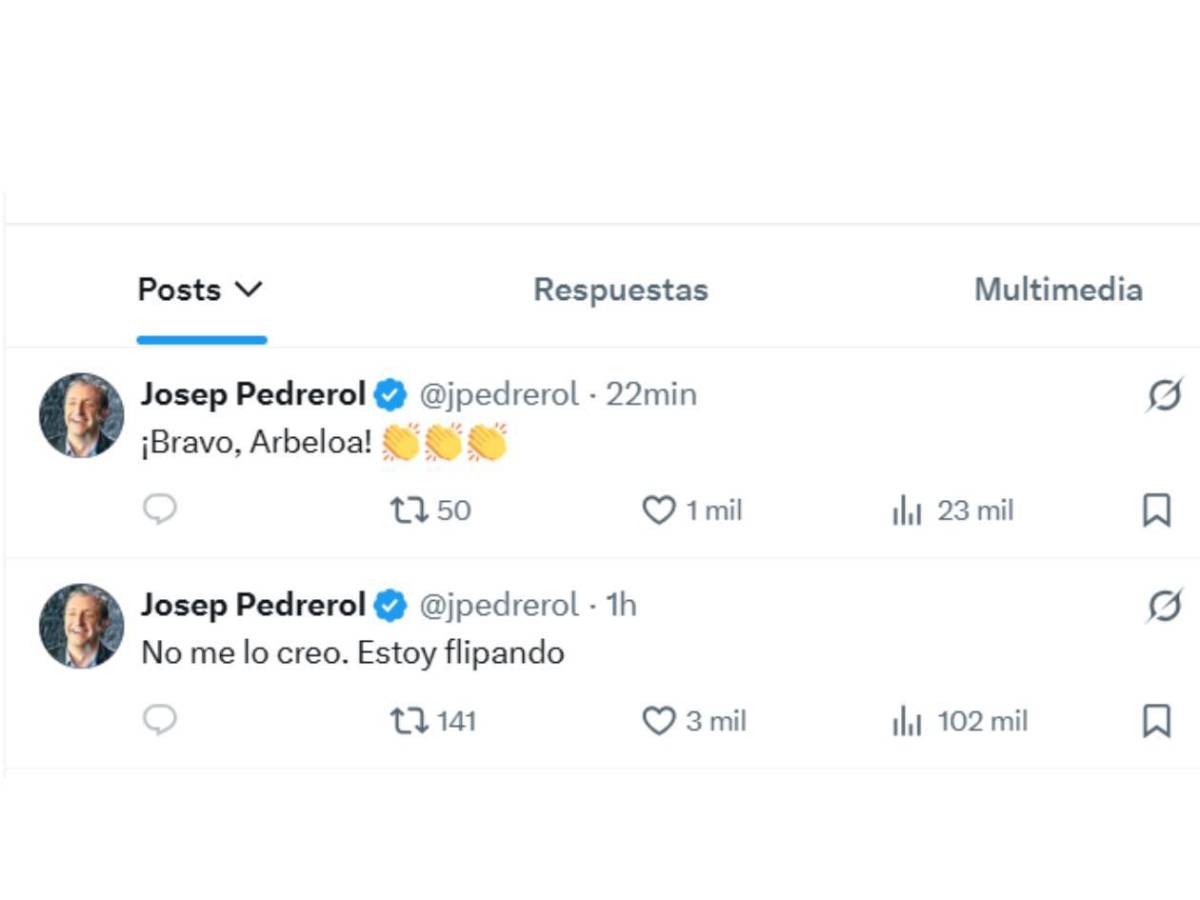Open Posts sorting chevron next to Posts label
The height and width of the screenshot is (900, 1200).
(250, 290)
